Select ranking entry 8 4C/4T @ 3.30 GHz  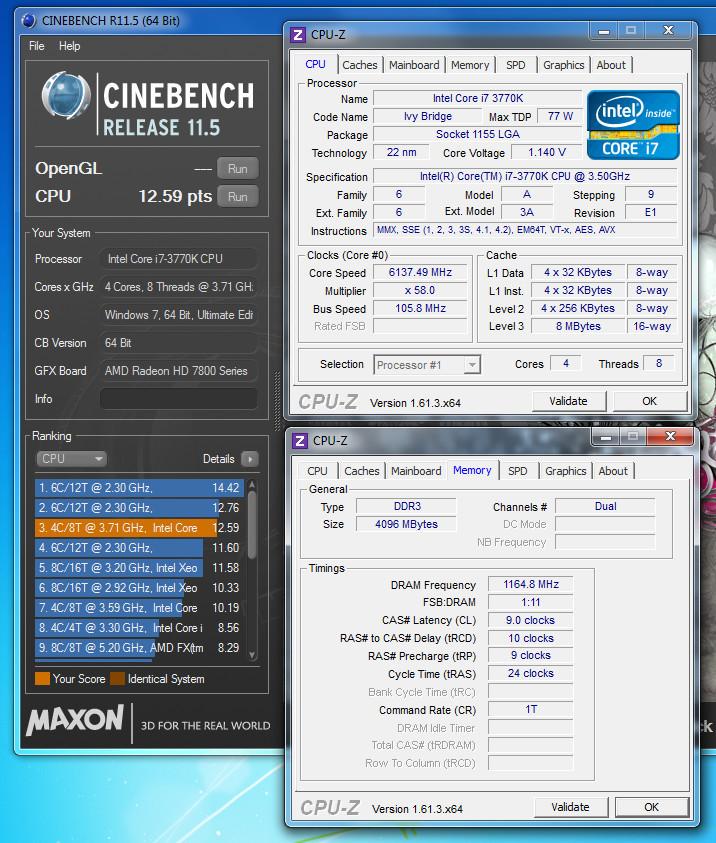coord(139,628)
